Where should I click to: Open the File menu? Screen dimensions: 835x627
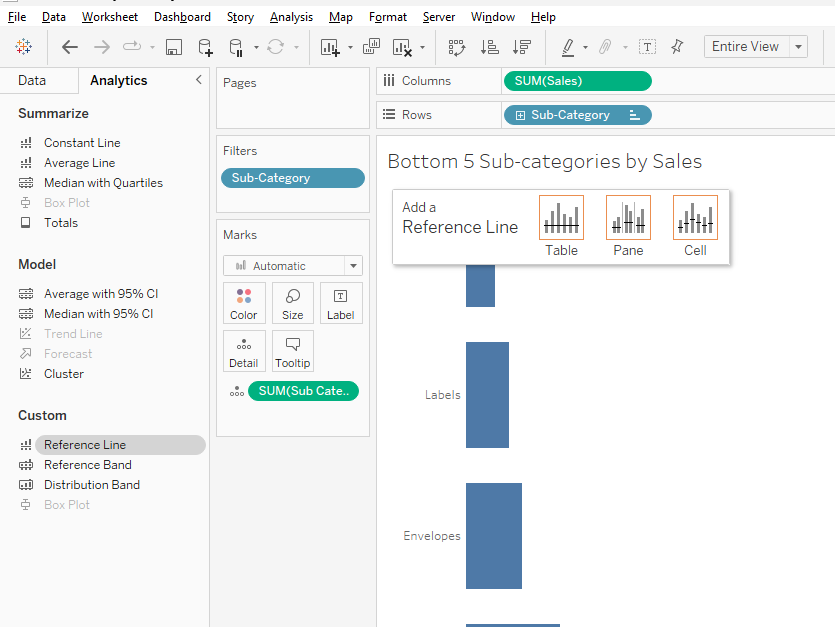(17, 17)
